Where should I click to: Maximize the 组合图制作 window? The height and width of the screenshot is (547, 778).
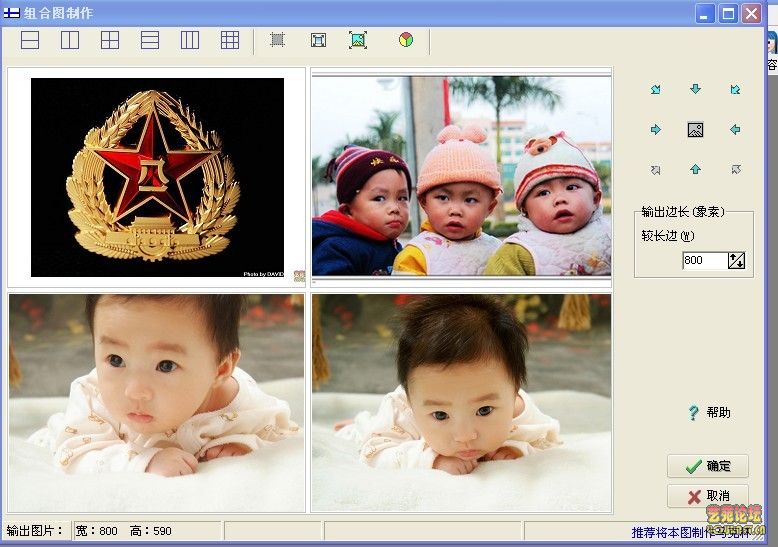click(728, 13)
